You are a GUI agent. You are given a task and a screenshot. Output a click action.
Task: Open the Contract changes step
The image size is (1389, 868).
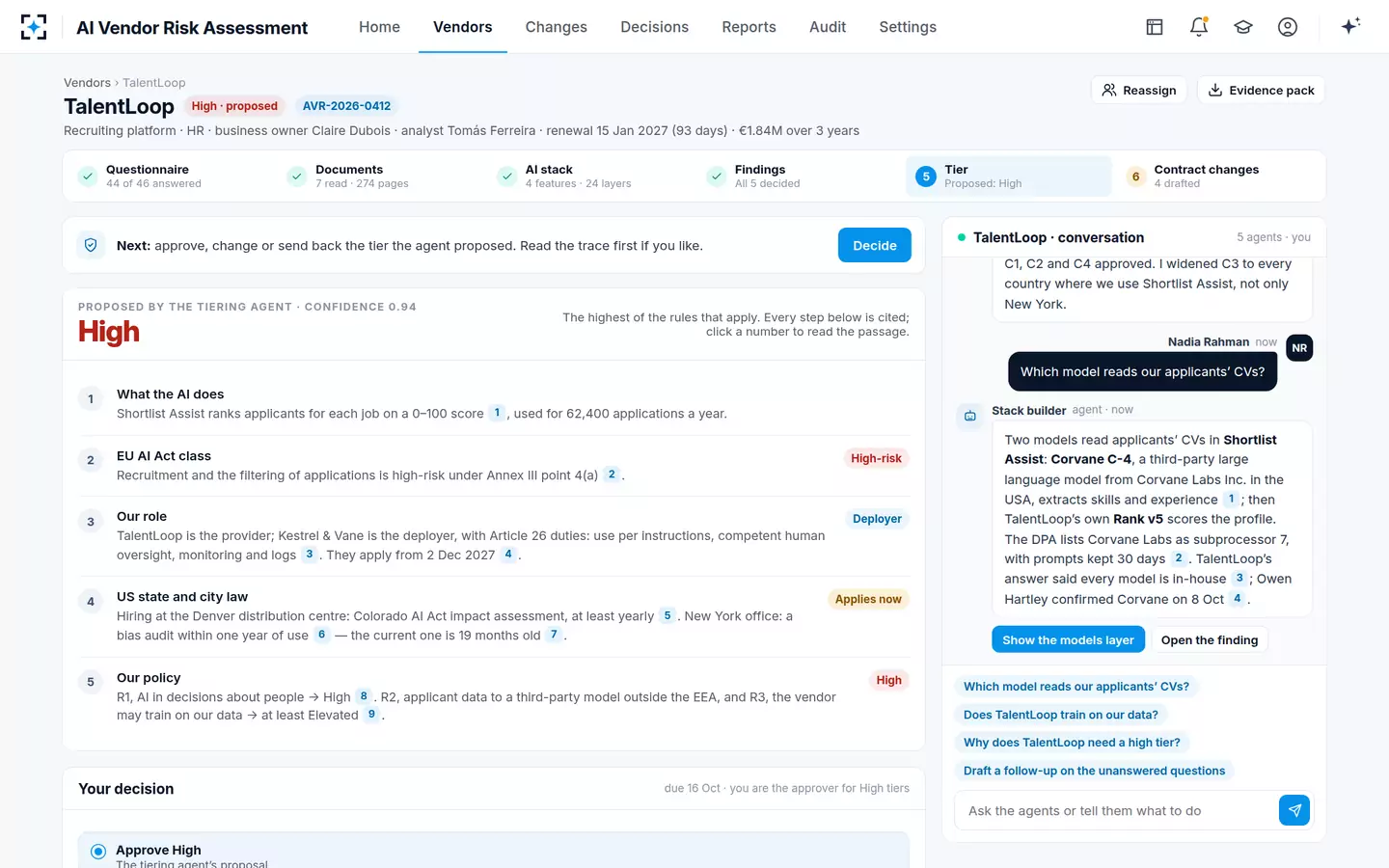1217,176
